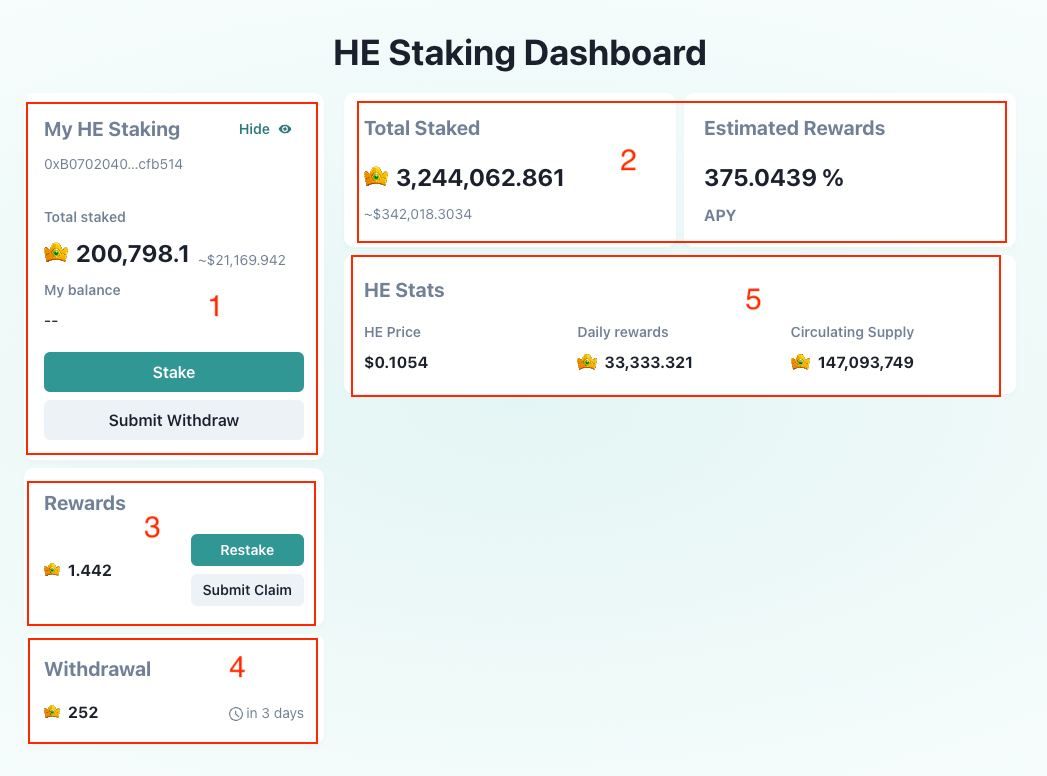Click the Submit Withdraw button
The image size is (1047, 776).
click(x=173, y=420)
